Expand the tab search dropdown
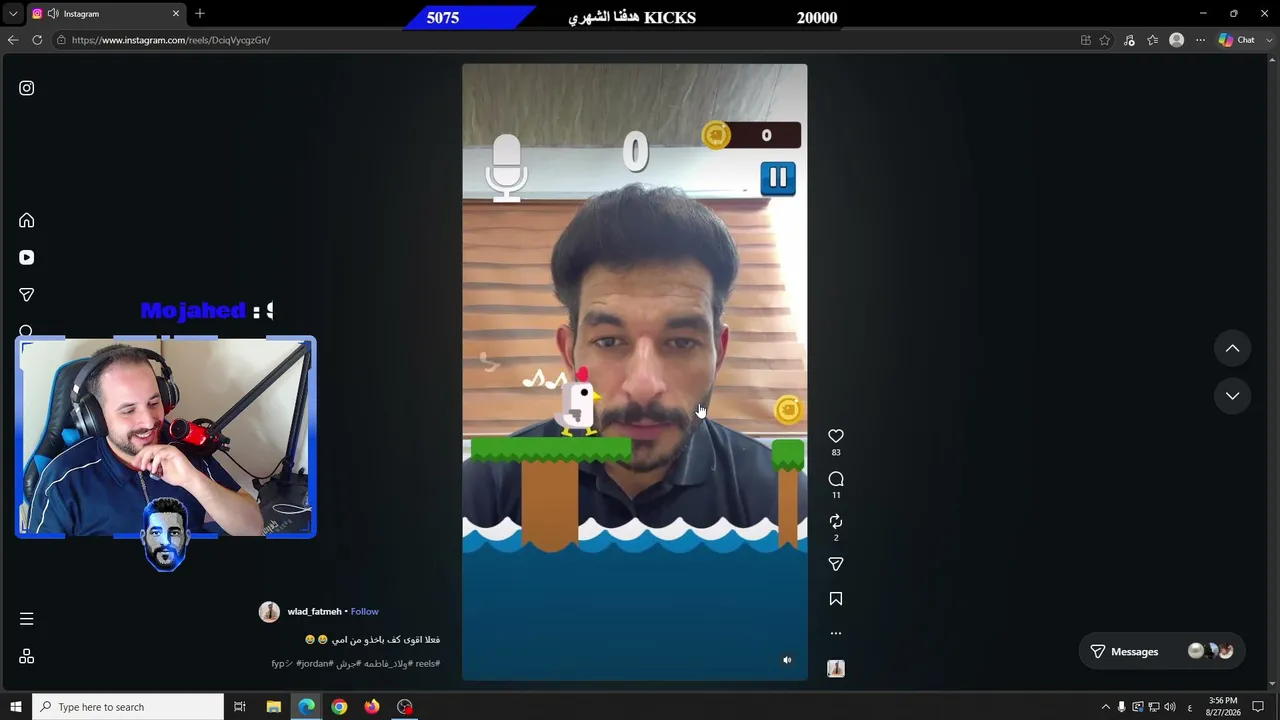The height and width of the screenshot is (720, 1280). click(x=13, y=14)
